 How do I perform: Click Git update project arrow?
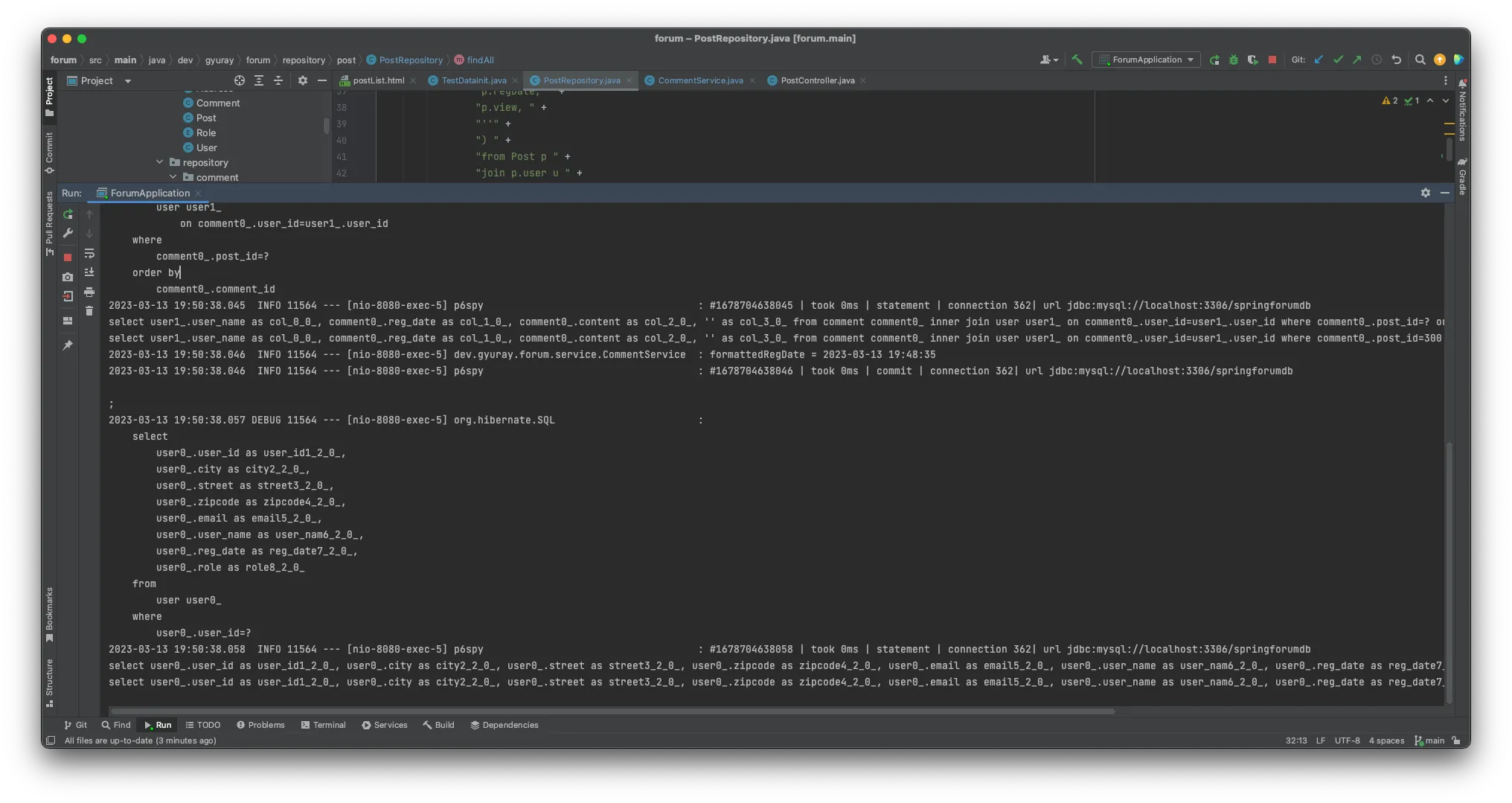click(1319, 60)
